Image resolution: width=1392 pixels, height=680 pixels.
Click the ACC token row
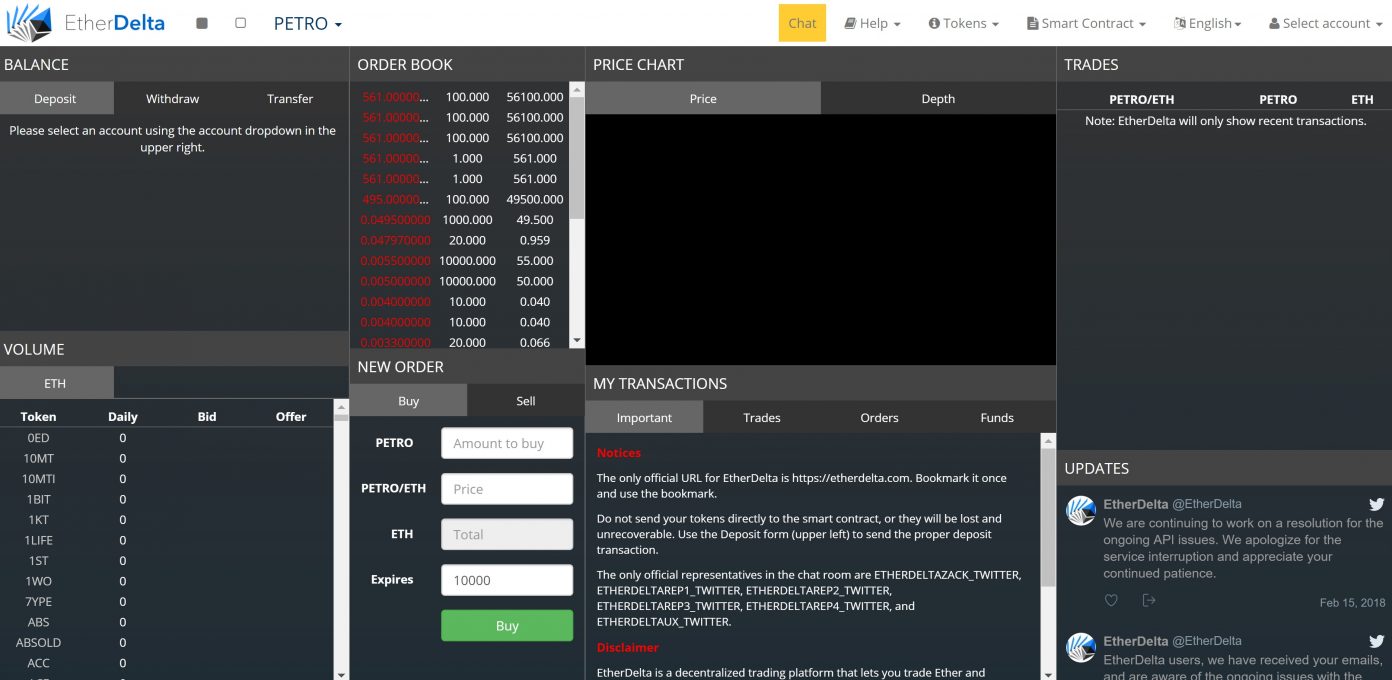(166, 663)
